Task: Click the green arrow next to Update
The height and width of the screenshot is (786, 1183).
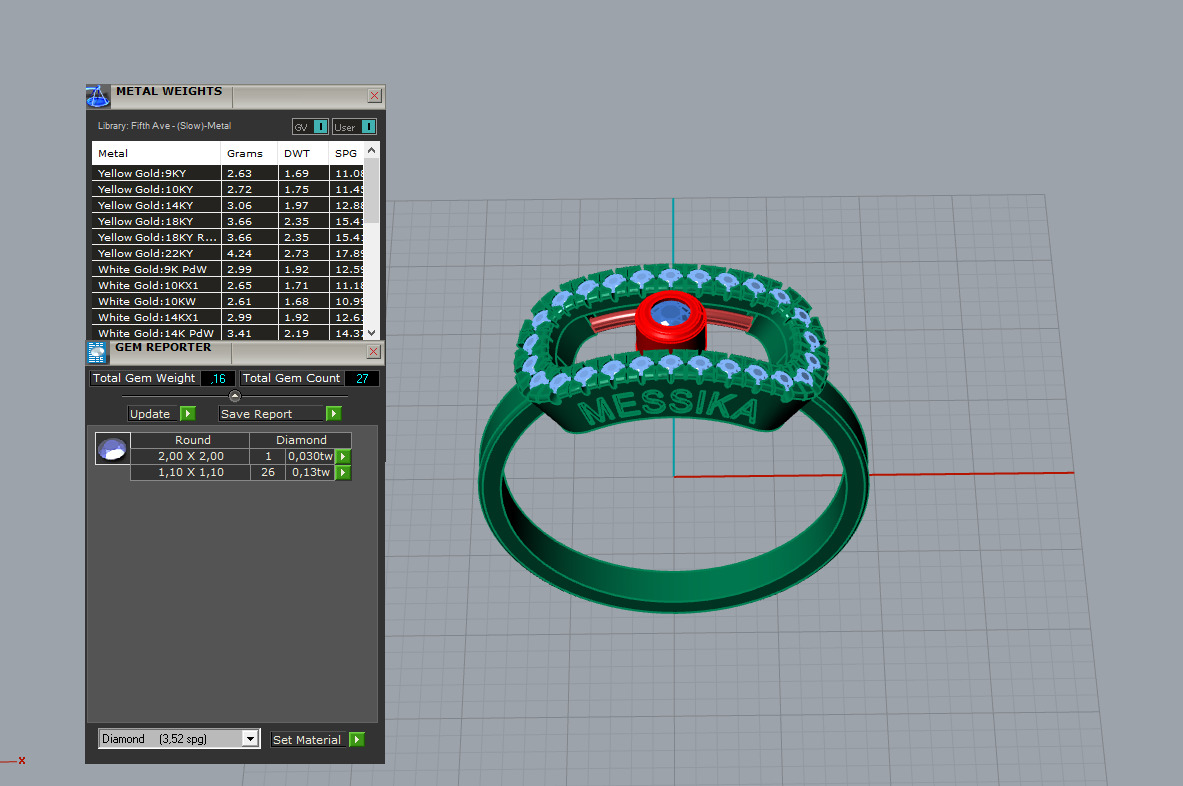Action: point(188,413)
